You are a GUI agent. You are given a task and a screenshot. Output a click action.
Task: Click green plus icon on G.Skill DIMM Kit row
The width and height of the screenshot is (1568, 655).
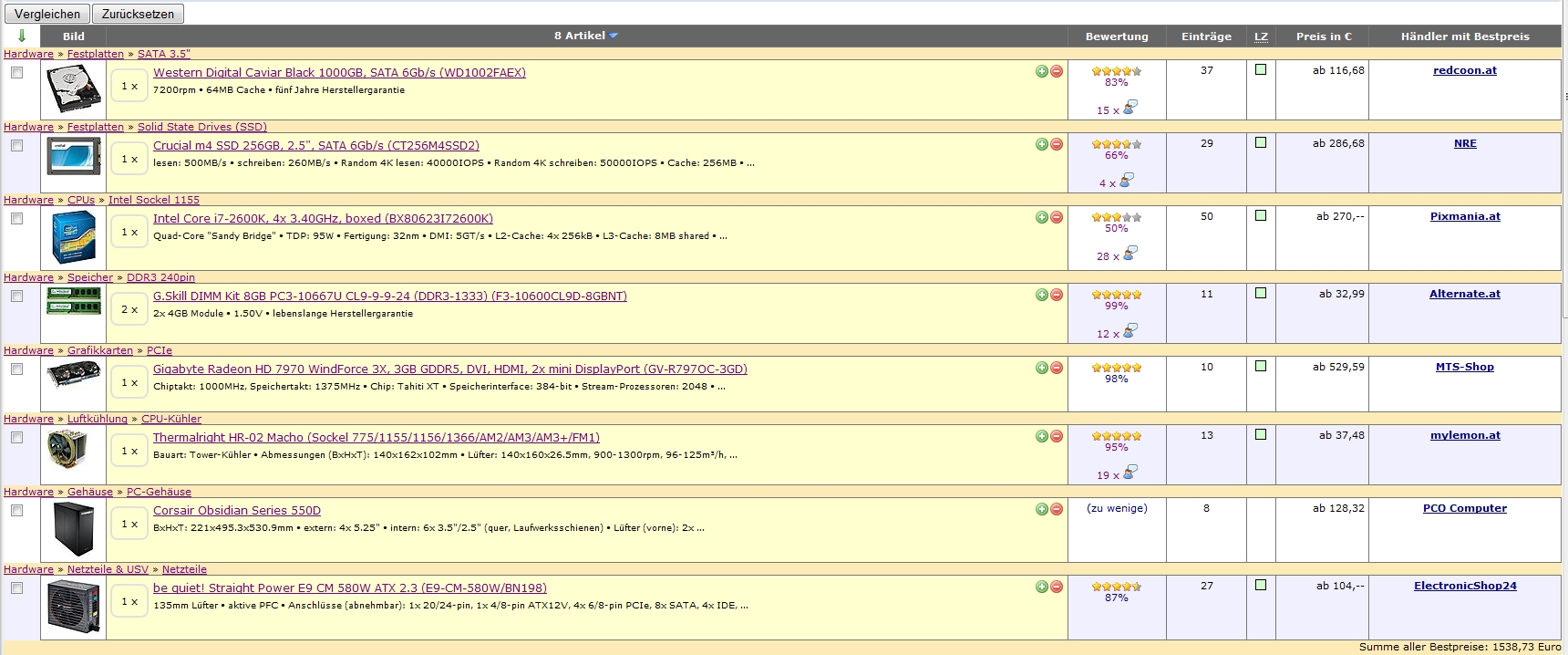coord(1042,295)
